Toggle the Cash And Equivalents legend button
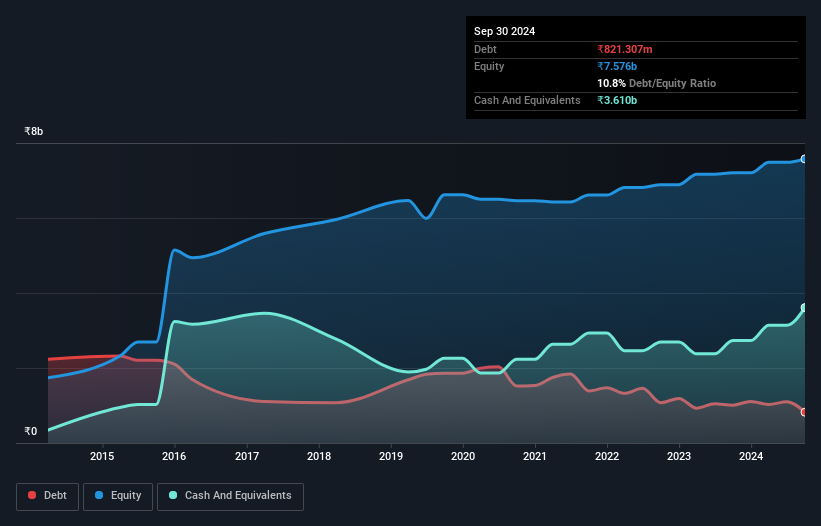The height and width of the screenshot is (526, 821). pyautogui.click(x=230, y=496)
